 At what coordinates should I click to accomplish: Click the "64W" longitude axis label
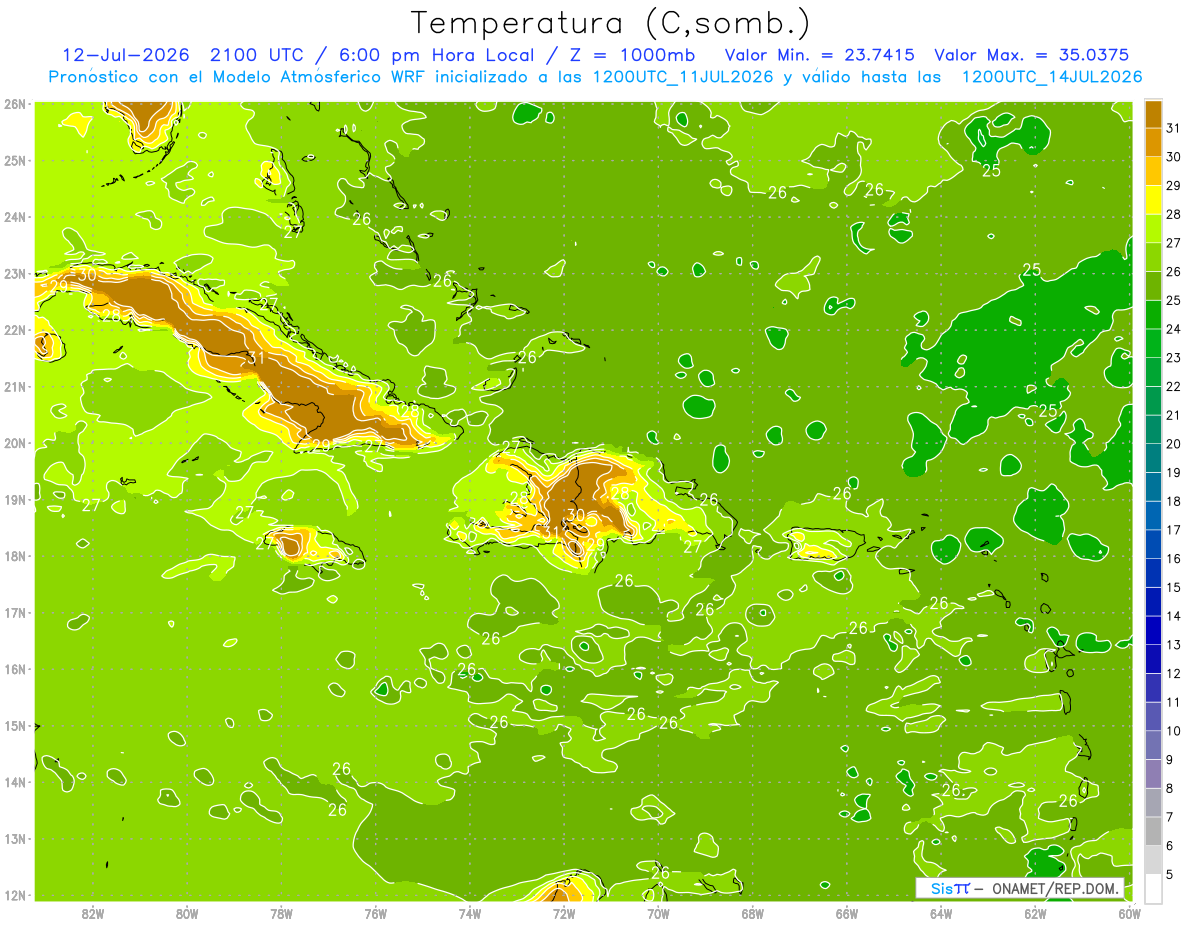(x=941, y=913)
